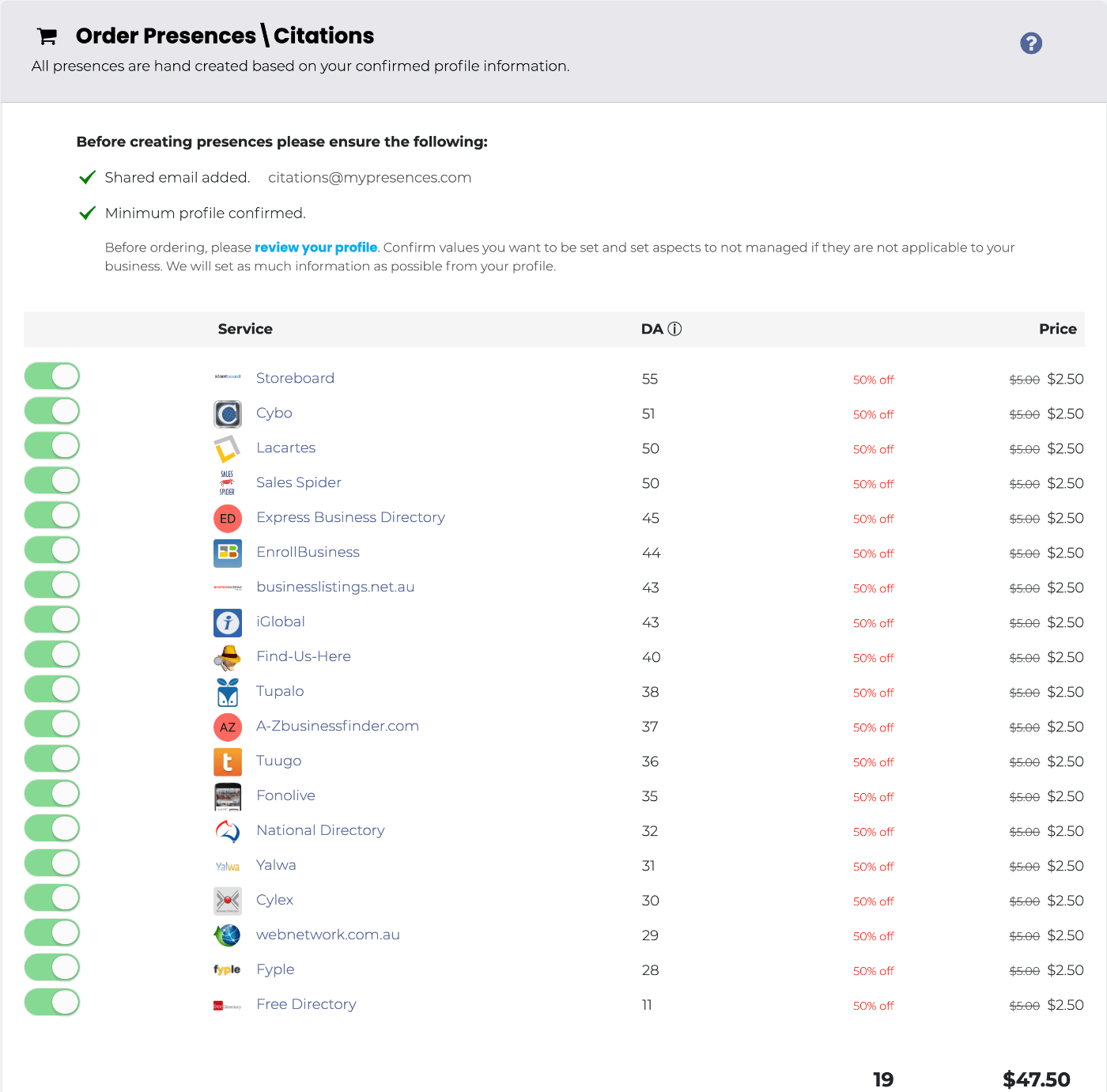
Task: Switch off the iGlobal toggle
Action: (x=52, y=620)
